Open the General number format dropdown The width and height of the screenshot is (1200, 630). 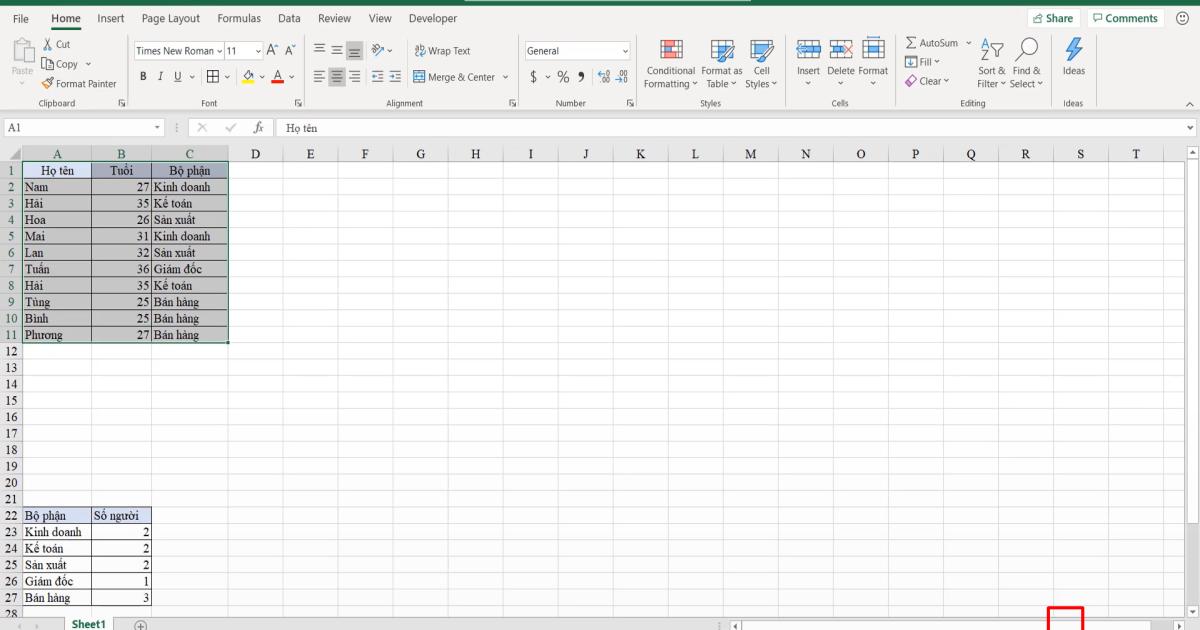point(623,50)
